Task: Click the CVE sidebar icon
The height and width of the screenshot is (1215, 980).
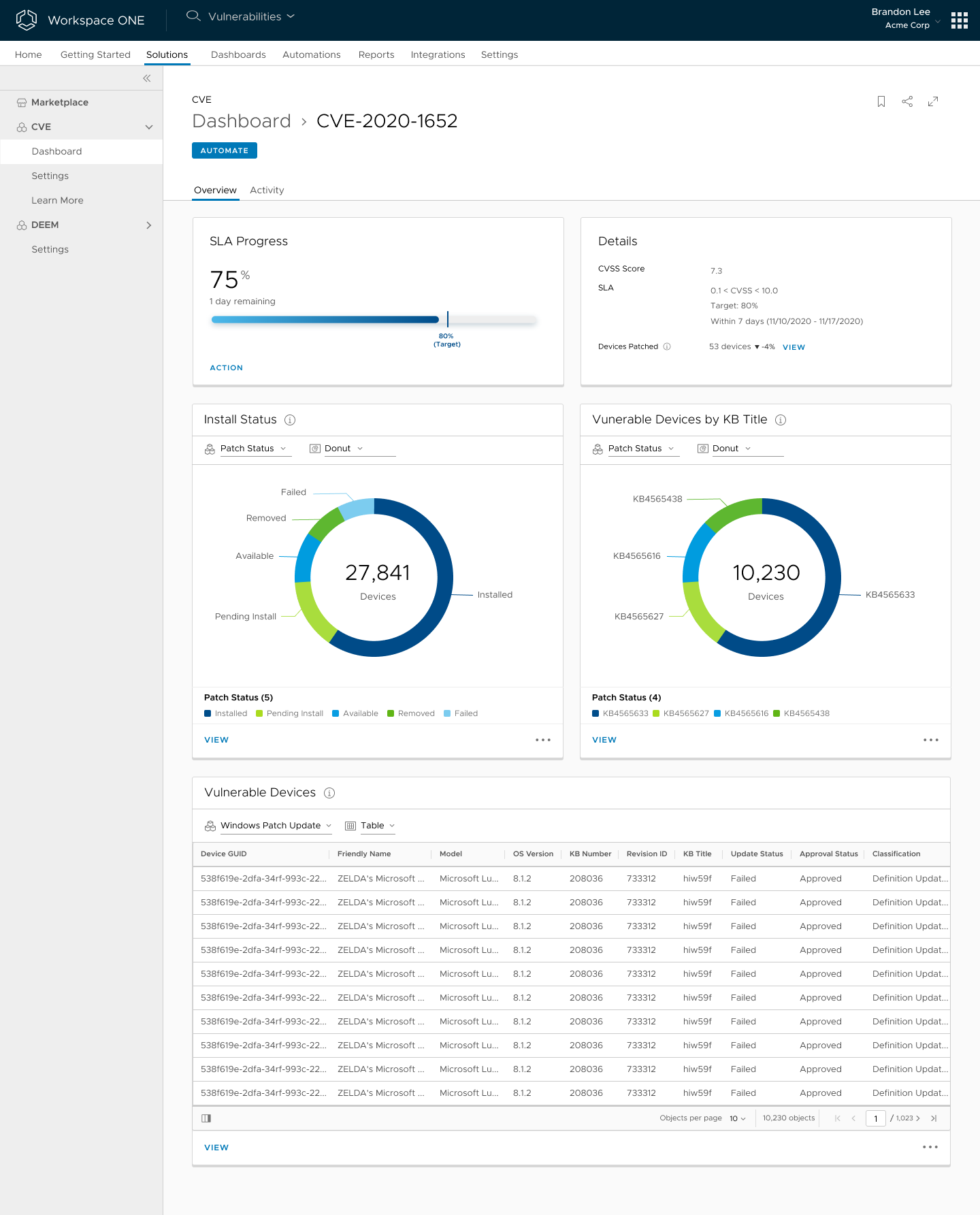Action: click(x=22, y=127)
